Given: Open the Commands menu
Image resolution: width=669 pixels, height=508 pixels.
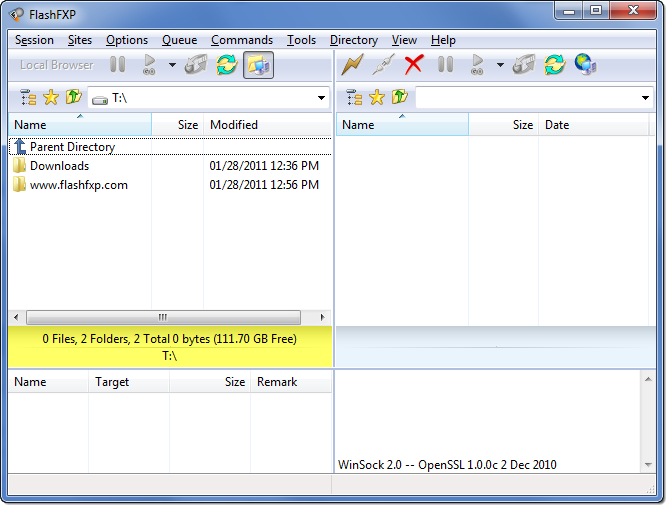Looking at the screenshot, I should click(242, 40).
